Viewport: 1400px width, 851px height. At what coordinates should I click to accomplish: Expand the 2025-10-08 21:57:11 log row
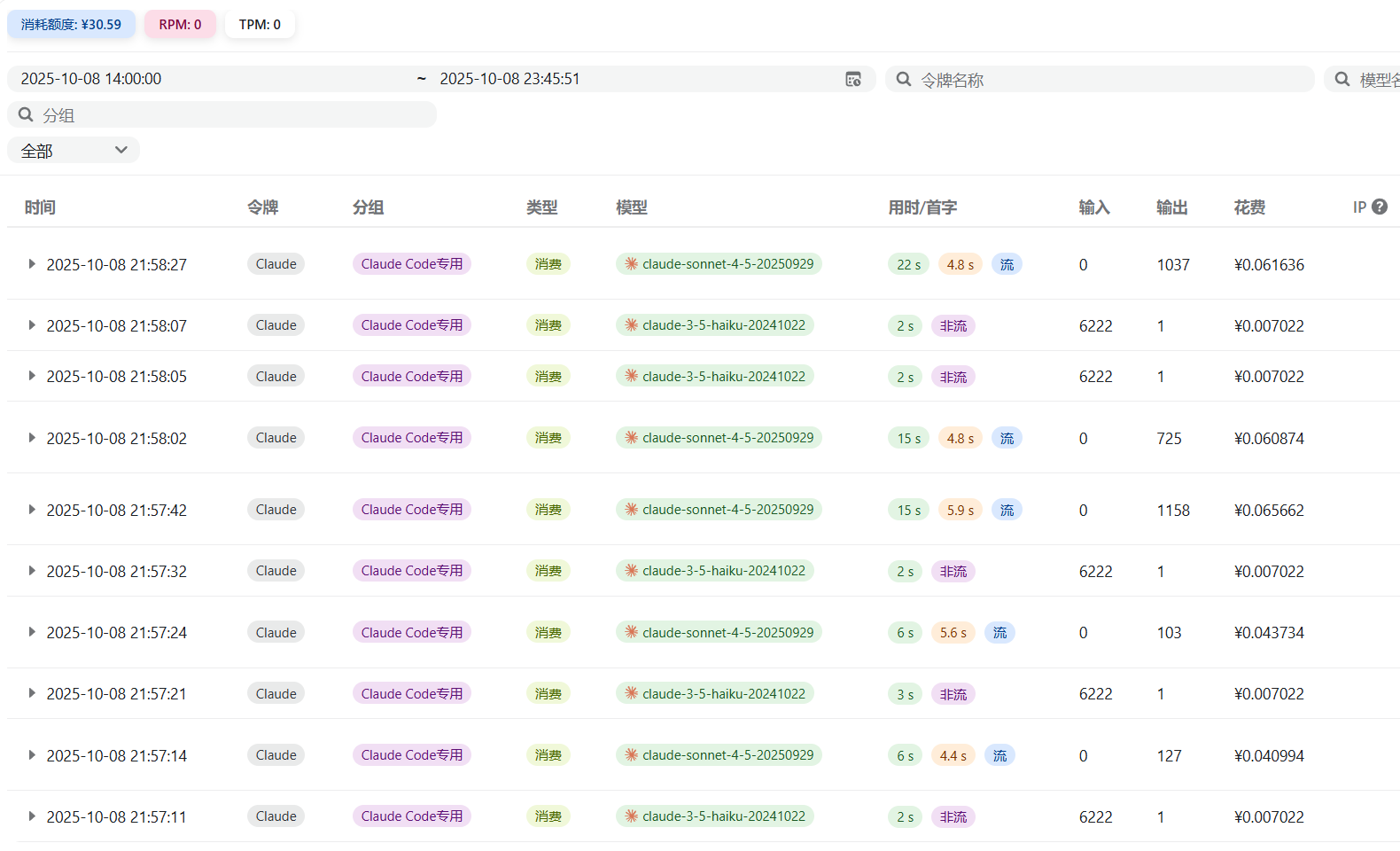click(x=32, y=816)
